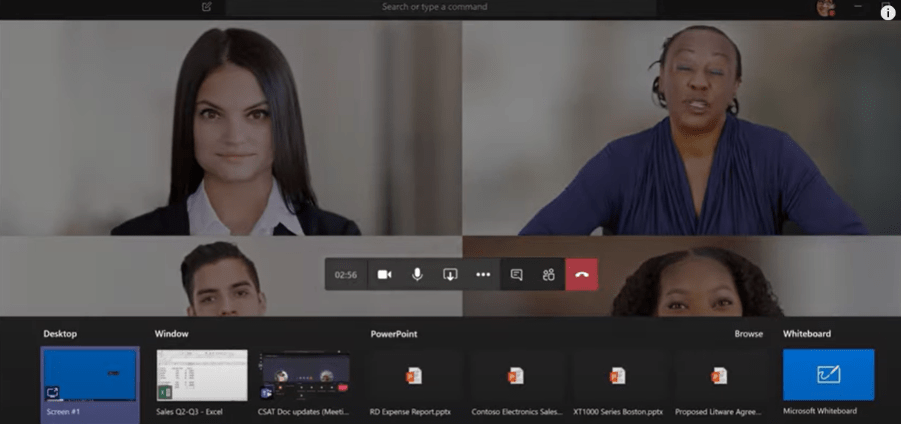
Task: Click the XT1000 Series Boston.pptx file name
Action: click(618, 411)
